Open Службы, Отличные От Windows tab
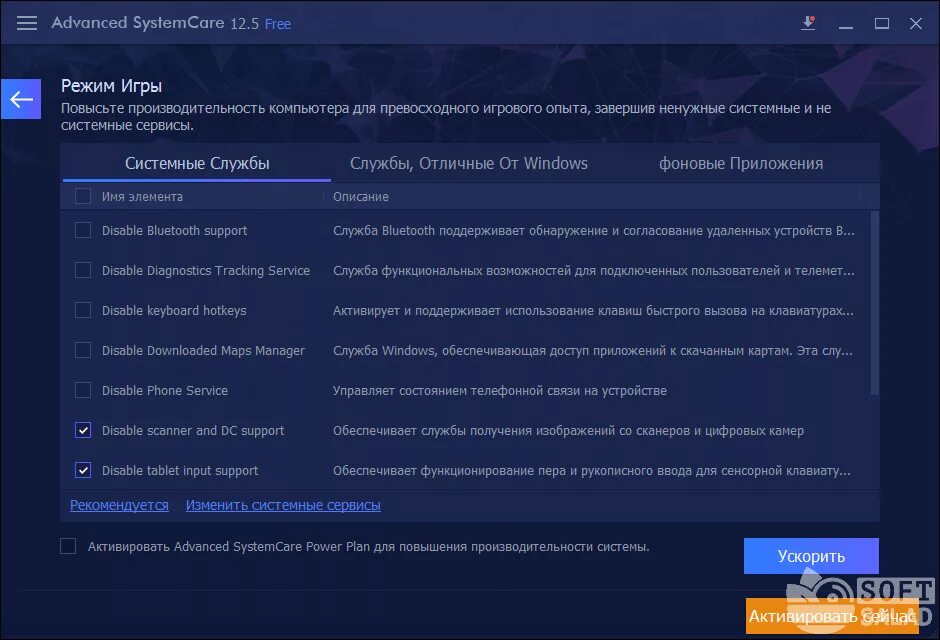 pyautogui.click(x=469, y=164)
